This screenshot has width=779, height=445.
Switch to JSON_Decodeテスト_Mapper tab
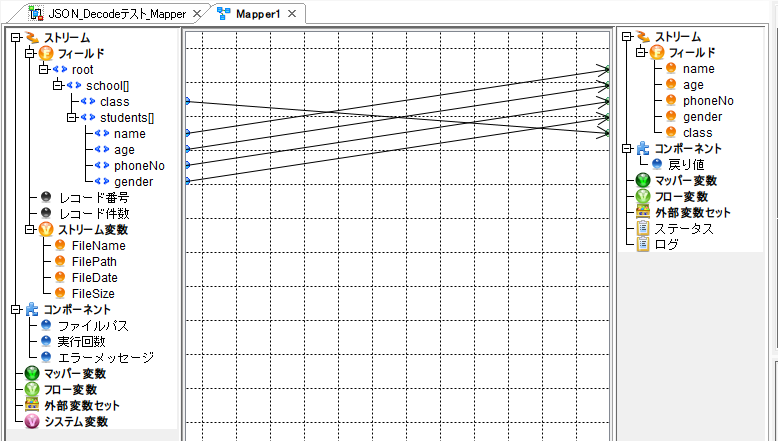[116, 14]
